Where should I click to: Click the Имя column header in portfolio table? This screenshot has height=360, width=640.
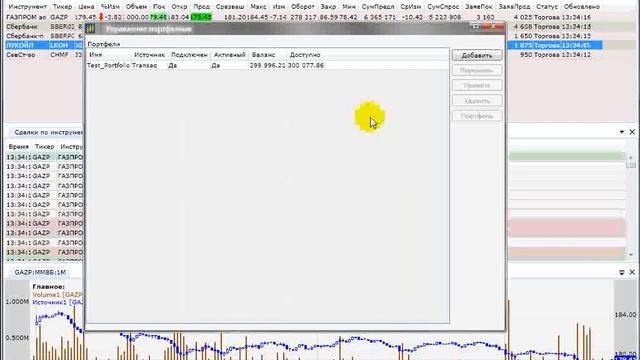96,55
